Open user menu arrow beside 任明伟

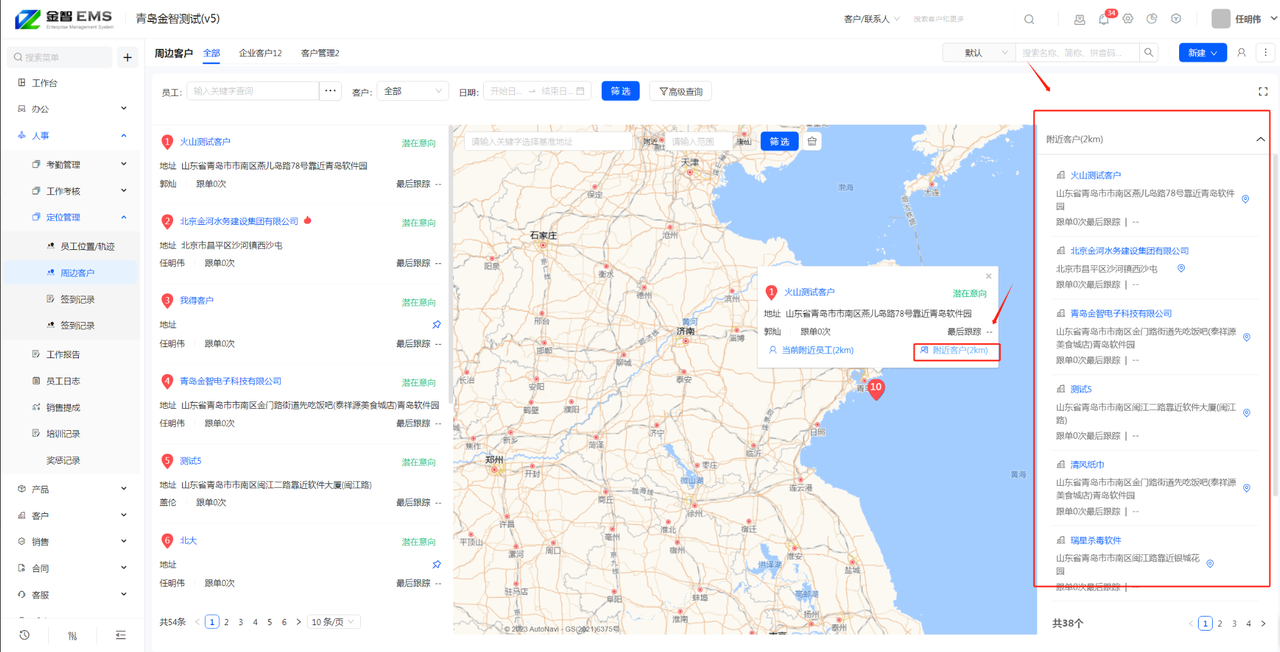[x=1272, y=19]
